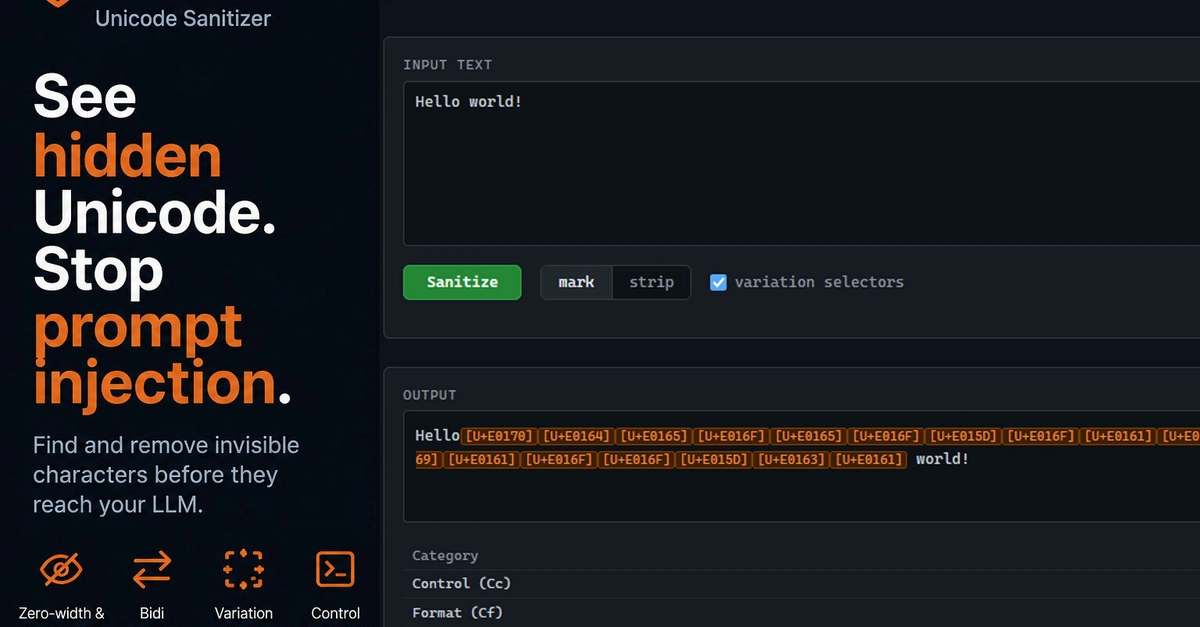Click the Variation dotted-square icon
The image size is (1200, 627).
[x=243, y=570]
